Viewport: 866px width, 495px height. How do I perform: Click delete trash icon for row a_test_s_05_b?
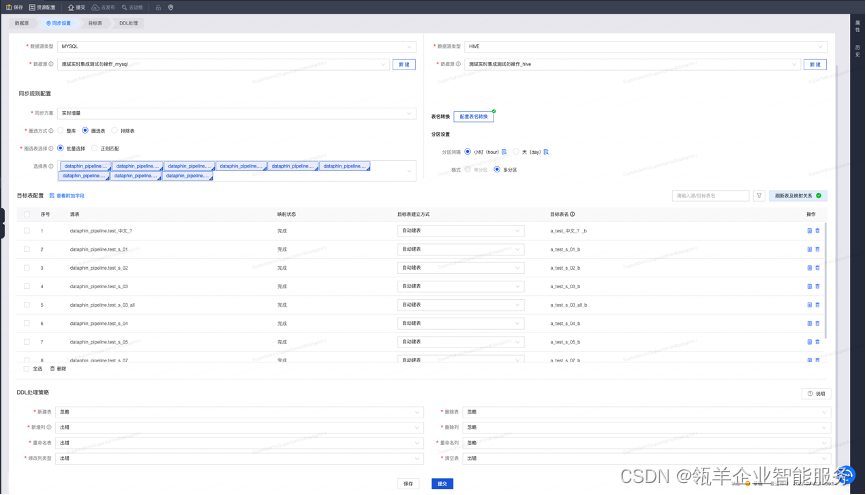(x=817, y=341)
